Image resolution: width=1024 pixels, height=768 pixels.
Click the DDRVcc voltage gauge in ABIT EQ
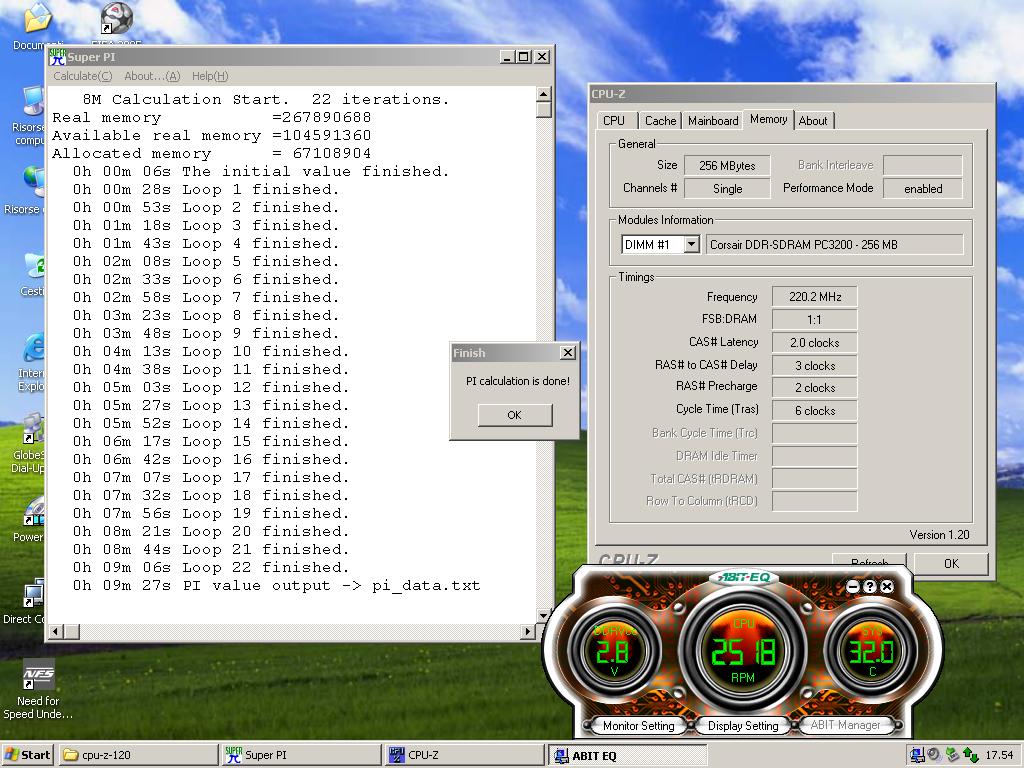613,651
